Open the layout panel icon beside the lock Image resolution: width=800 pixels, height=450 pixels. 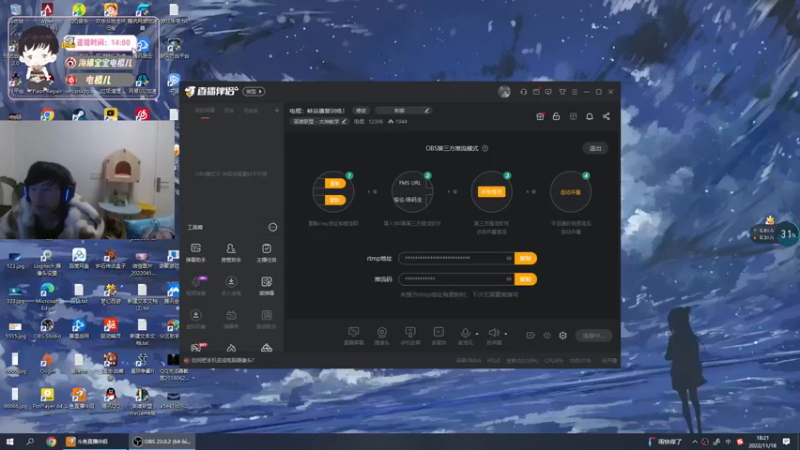click(x=573, y=116)
